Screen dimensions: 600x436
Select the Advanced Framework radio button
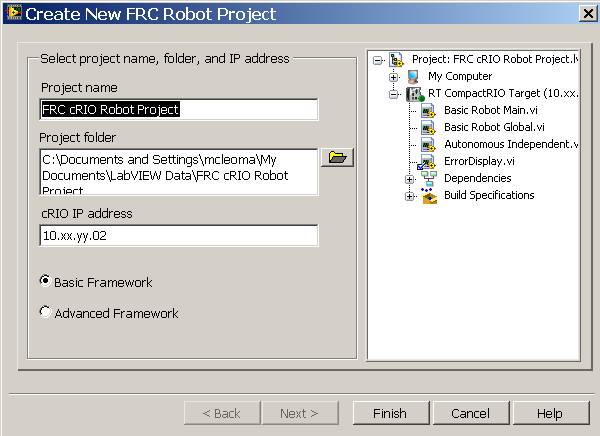point(45,312)
